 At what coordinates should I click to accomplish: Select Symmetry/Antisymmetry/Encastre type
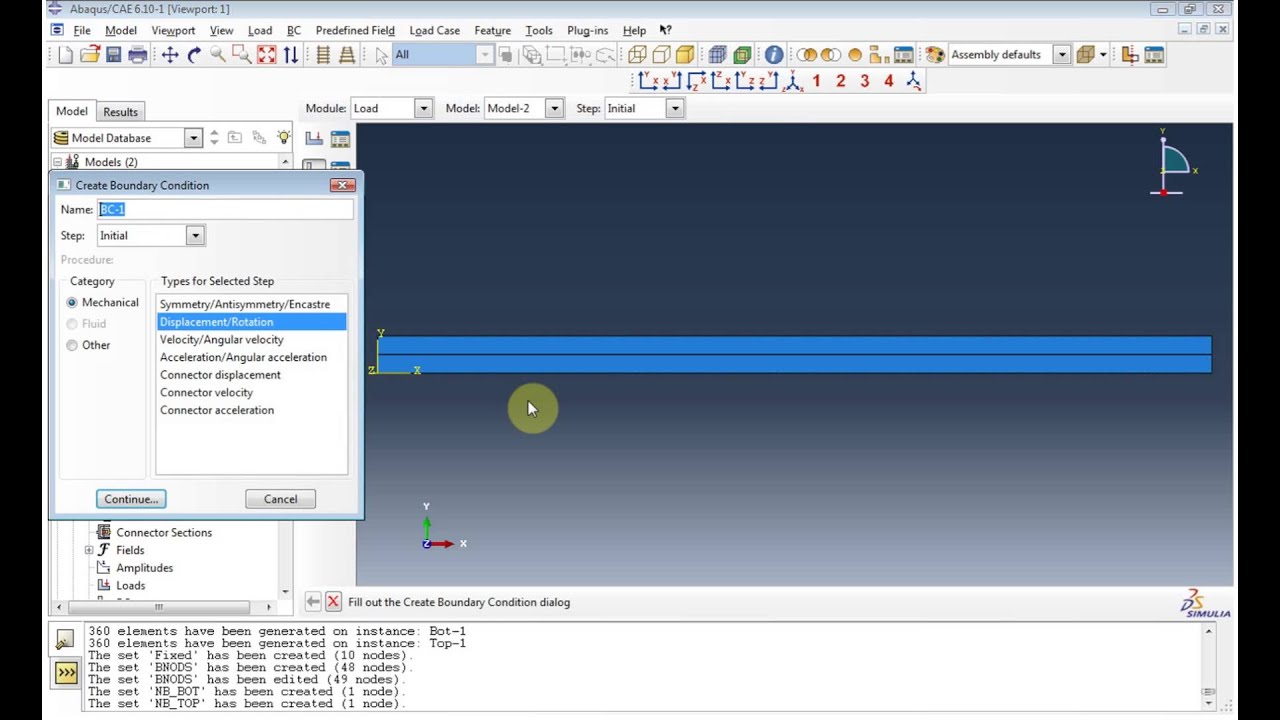point(251,304)
